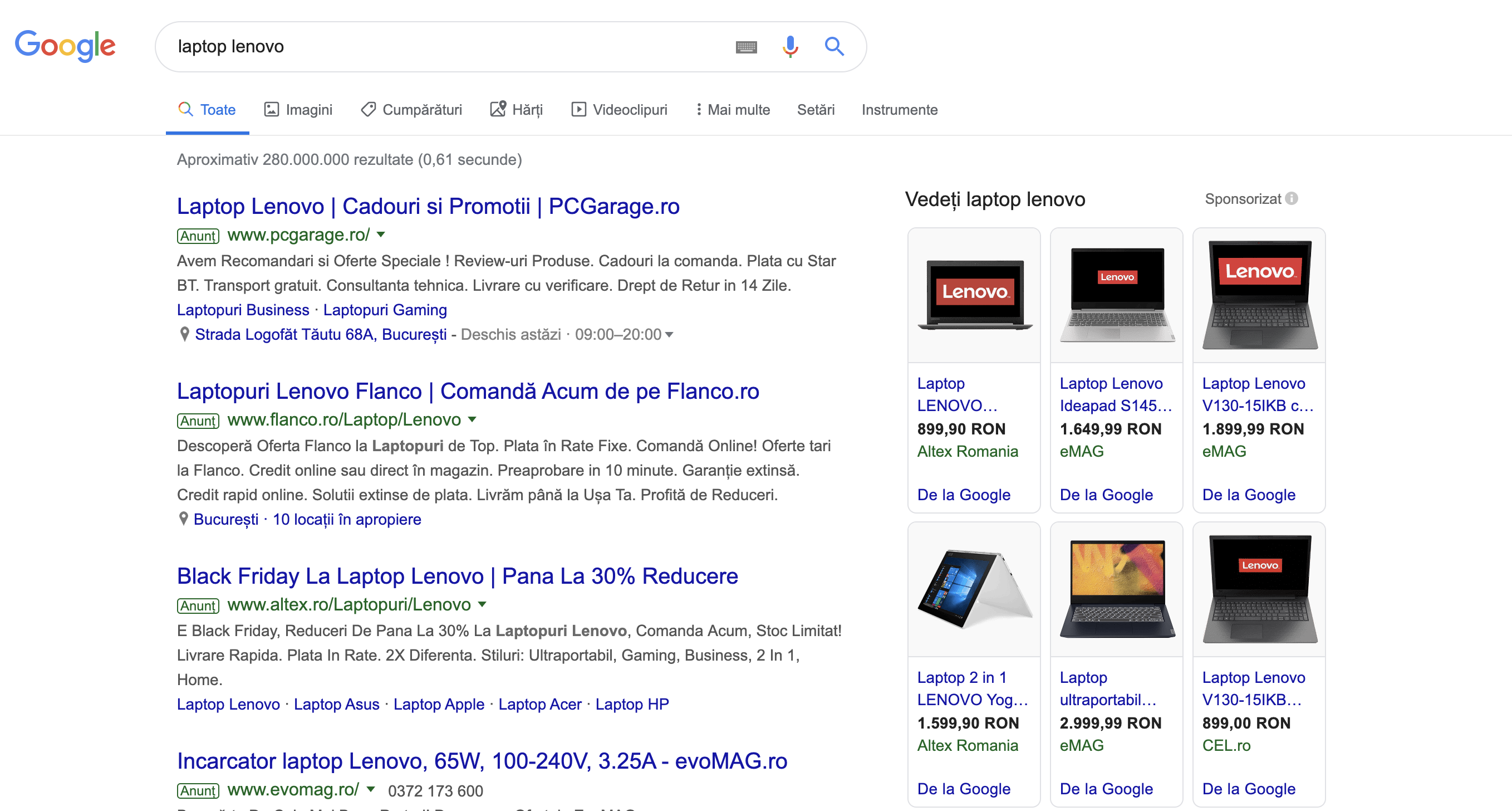Image resolution: width=1512 pixels, height=811 pixels.
Task: Click the Sponsorizat info icon
Action: [1292, 198]
